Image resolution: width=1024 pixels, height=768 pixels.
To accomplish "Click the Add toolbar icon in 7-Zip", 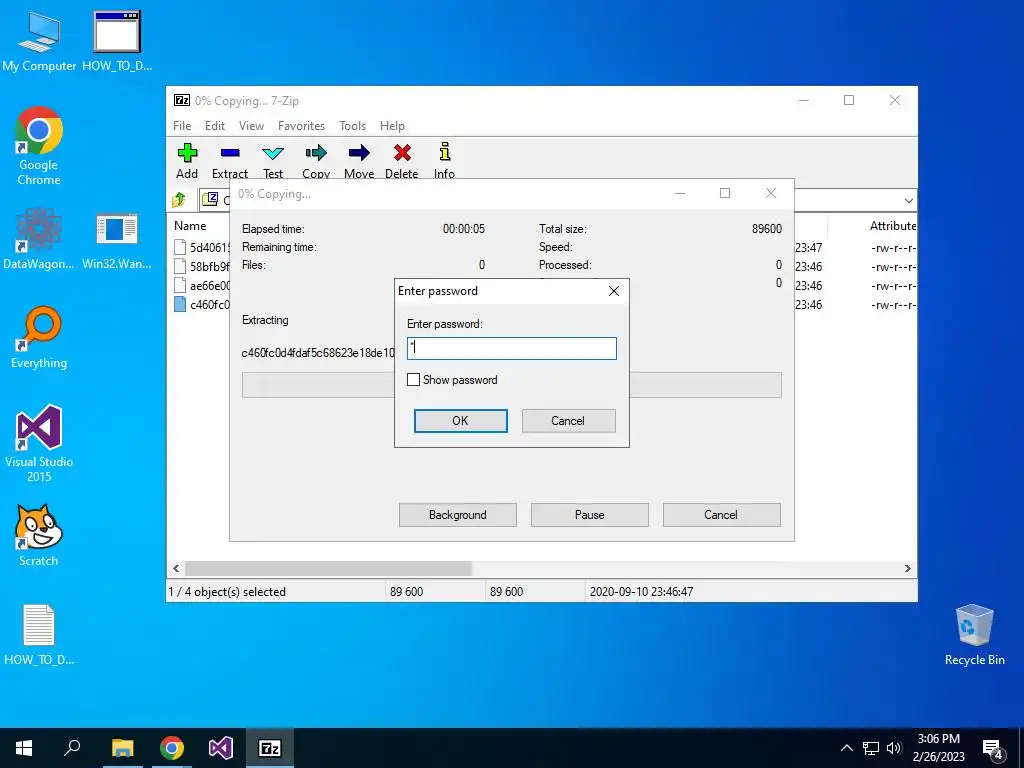I will [x=187, y=160].
